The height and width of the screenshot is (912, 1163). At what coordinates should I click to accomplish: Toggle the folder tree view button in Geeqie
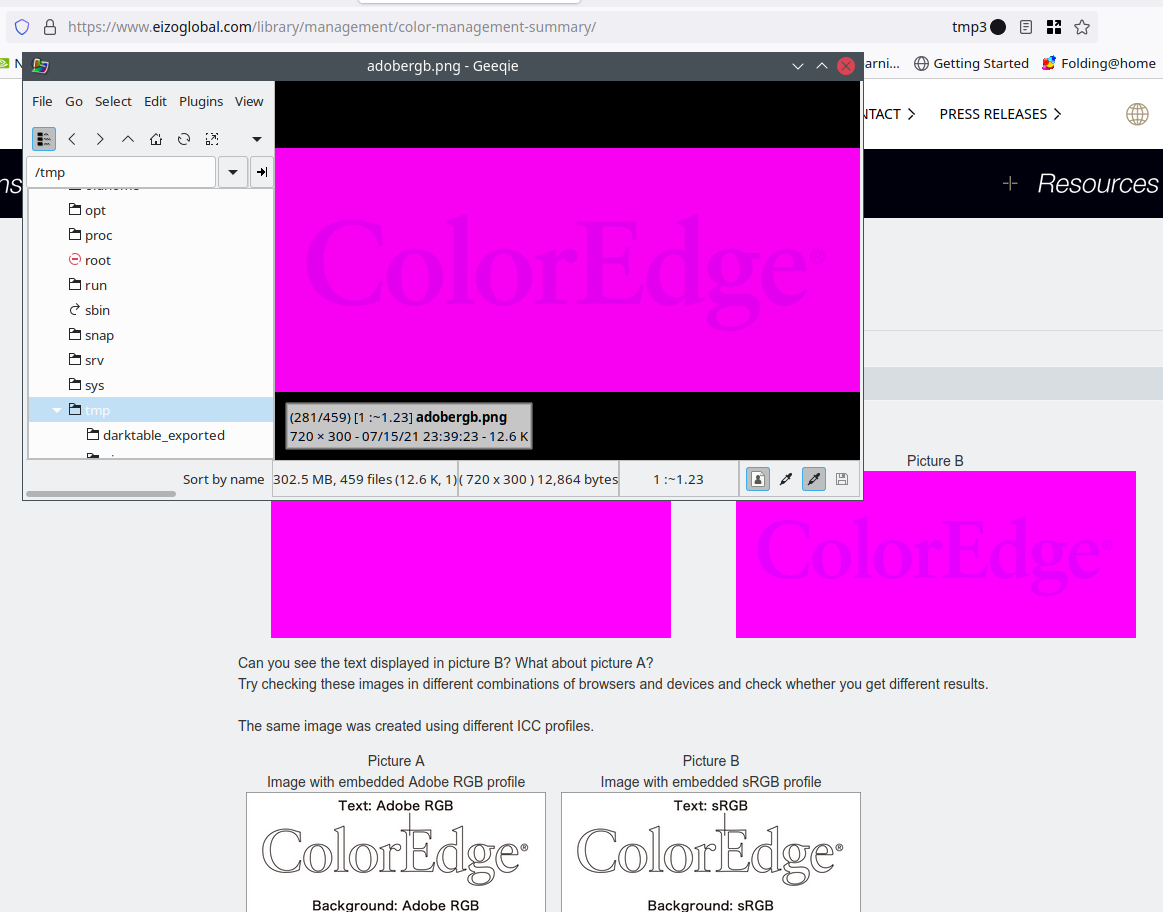(44, 139)
